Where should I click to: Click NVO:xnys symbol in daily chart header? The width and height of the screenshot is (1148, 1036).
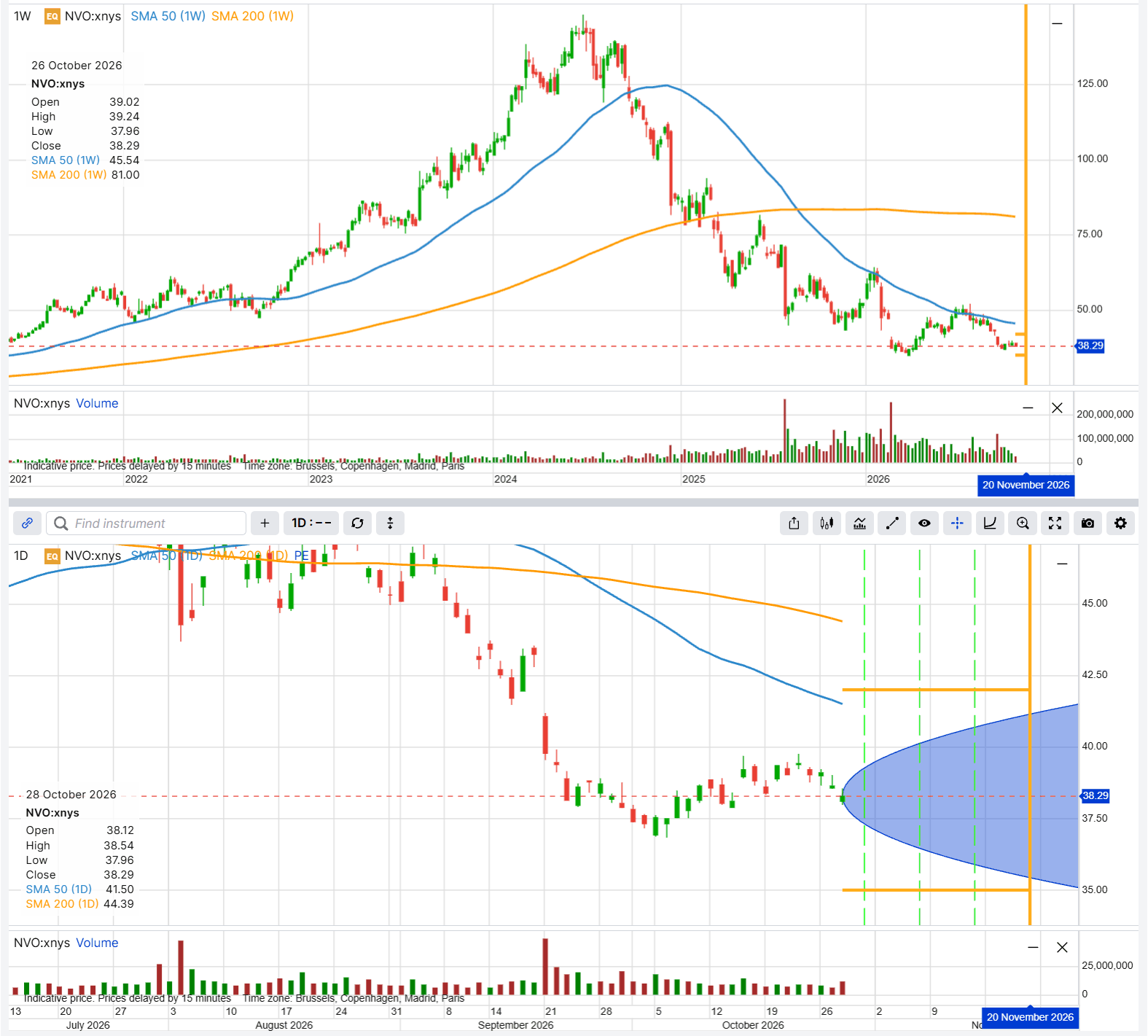click(x=93, y=556)
